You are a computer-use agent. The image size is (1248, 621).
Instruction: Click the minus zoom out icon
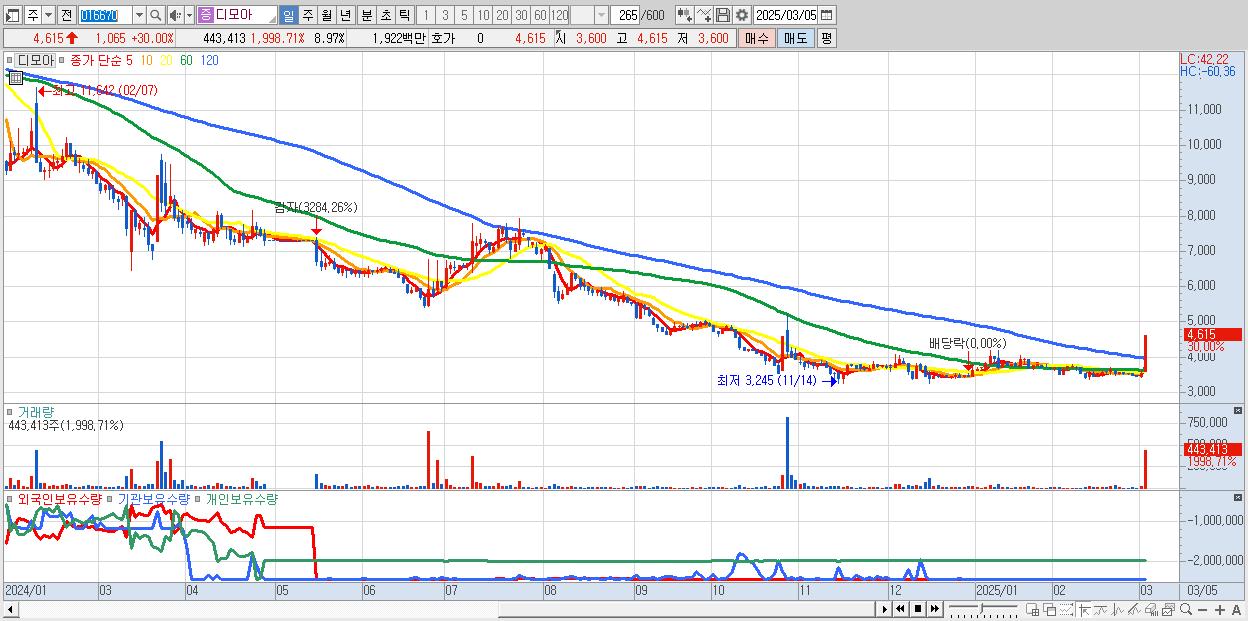tap(1203, 609)
